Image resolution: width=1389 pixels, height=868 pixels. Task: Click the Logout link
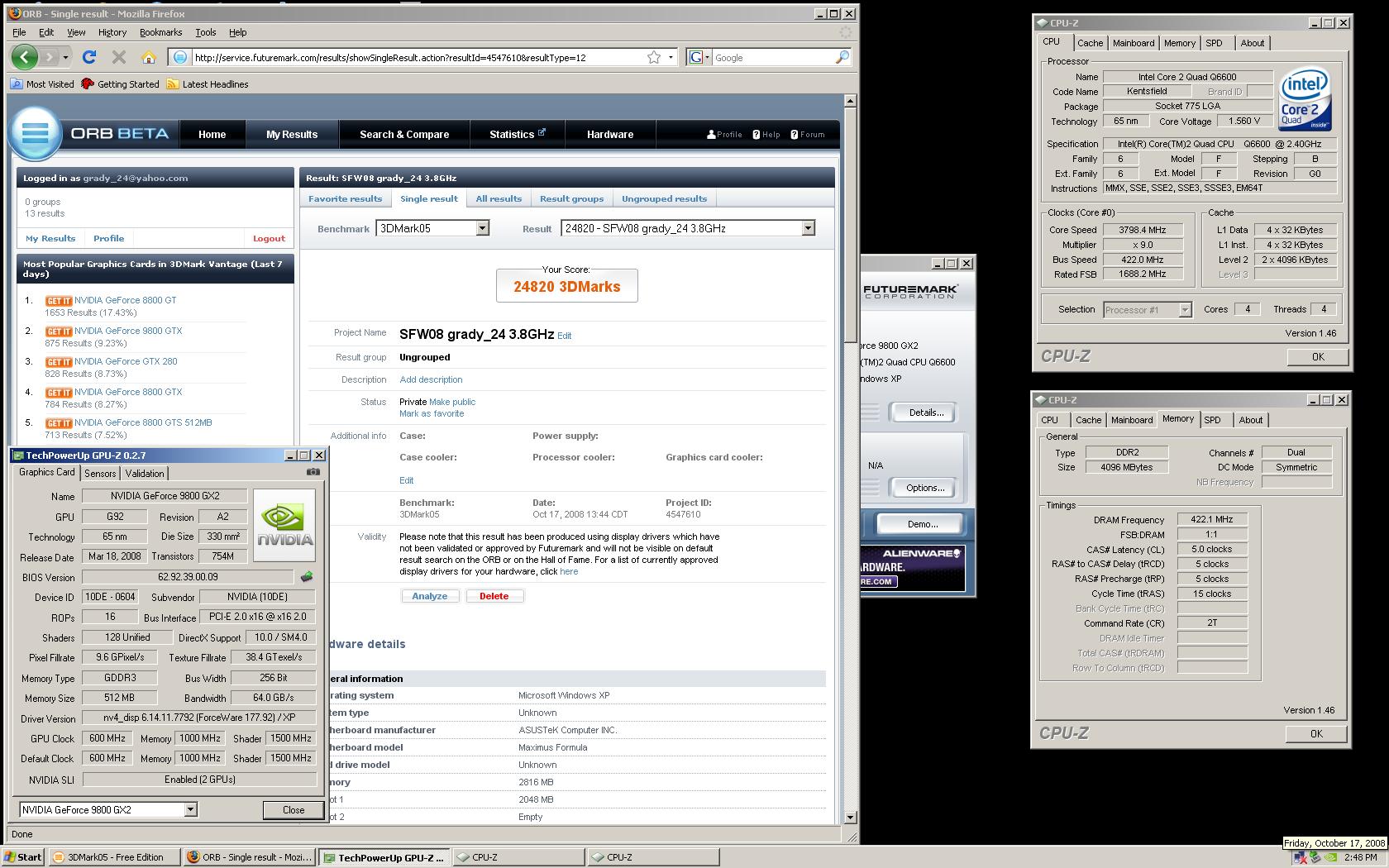point(269,238)
